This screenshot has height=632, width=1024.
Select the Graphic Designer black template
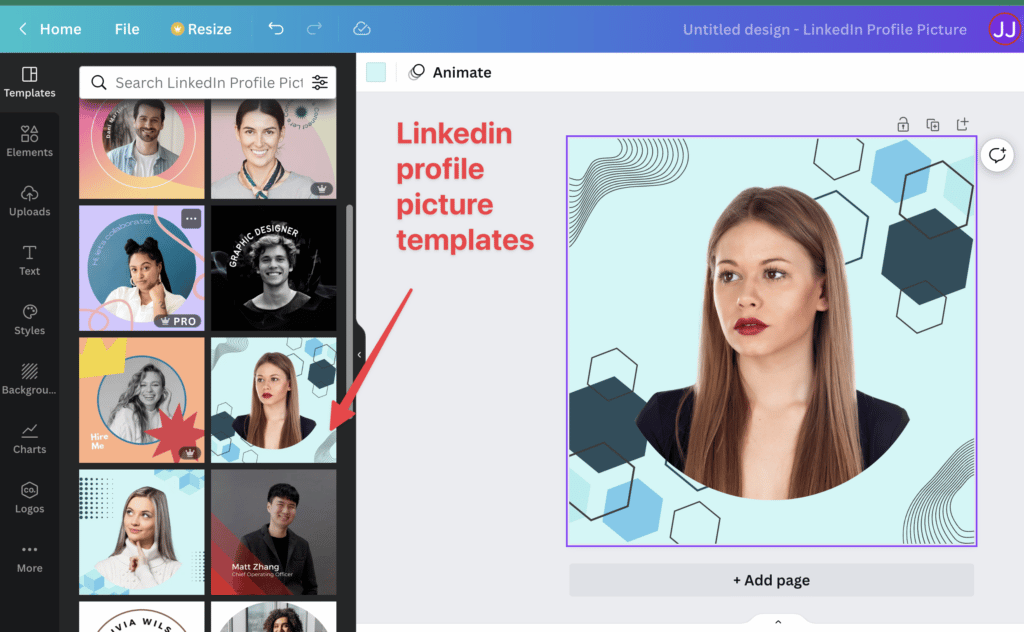pos(274,268)
